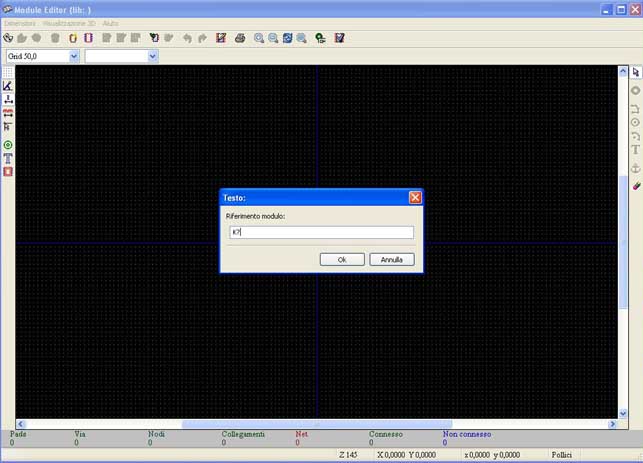
Task: Click the module check icon at toolbar end
Action: coord(340,38)
